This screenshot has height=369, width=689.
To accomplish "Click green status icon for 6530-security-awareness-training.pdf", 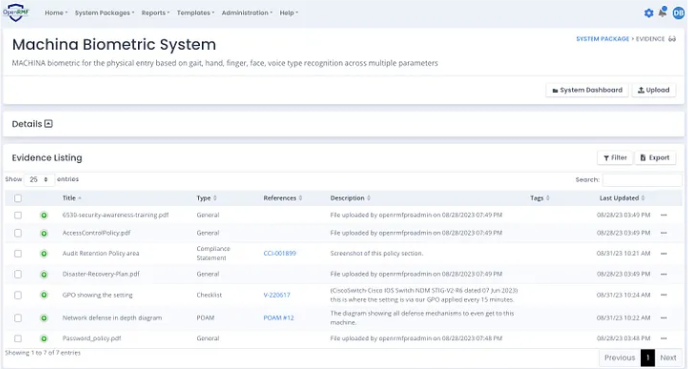I will coord(44,215).
